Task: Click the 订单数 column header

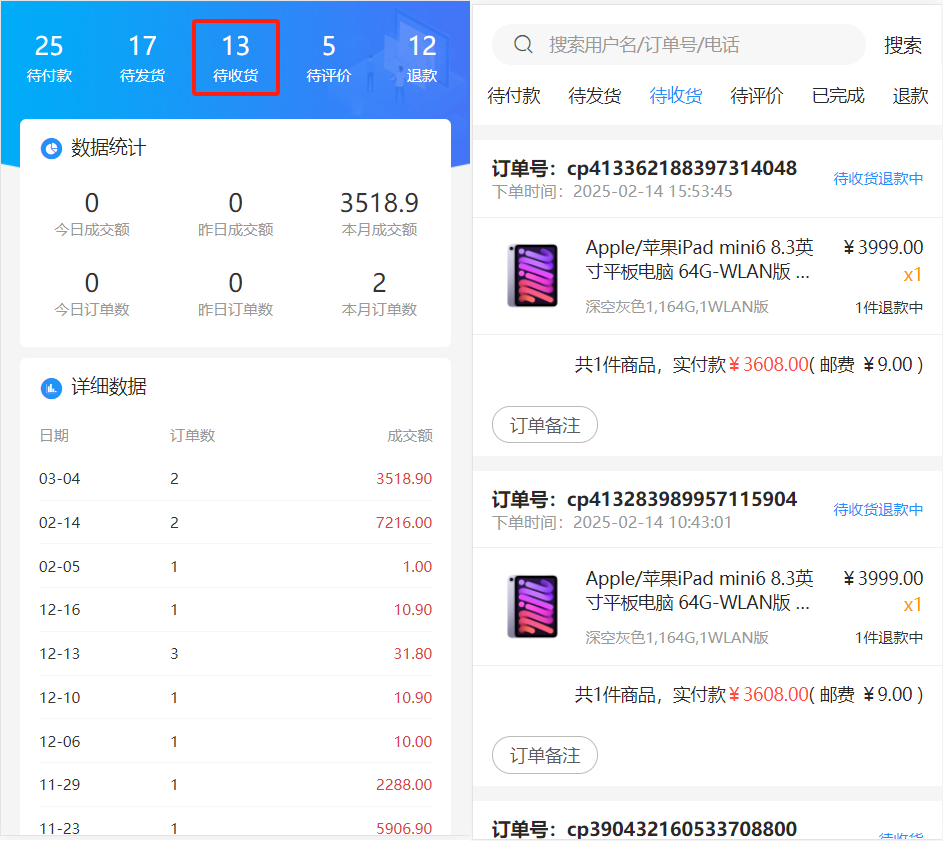Action: 192,436
